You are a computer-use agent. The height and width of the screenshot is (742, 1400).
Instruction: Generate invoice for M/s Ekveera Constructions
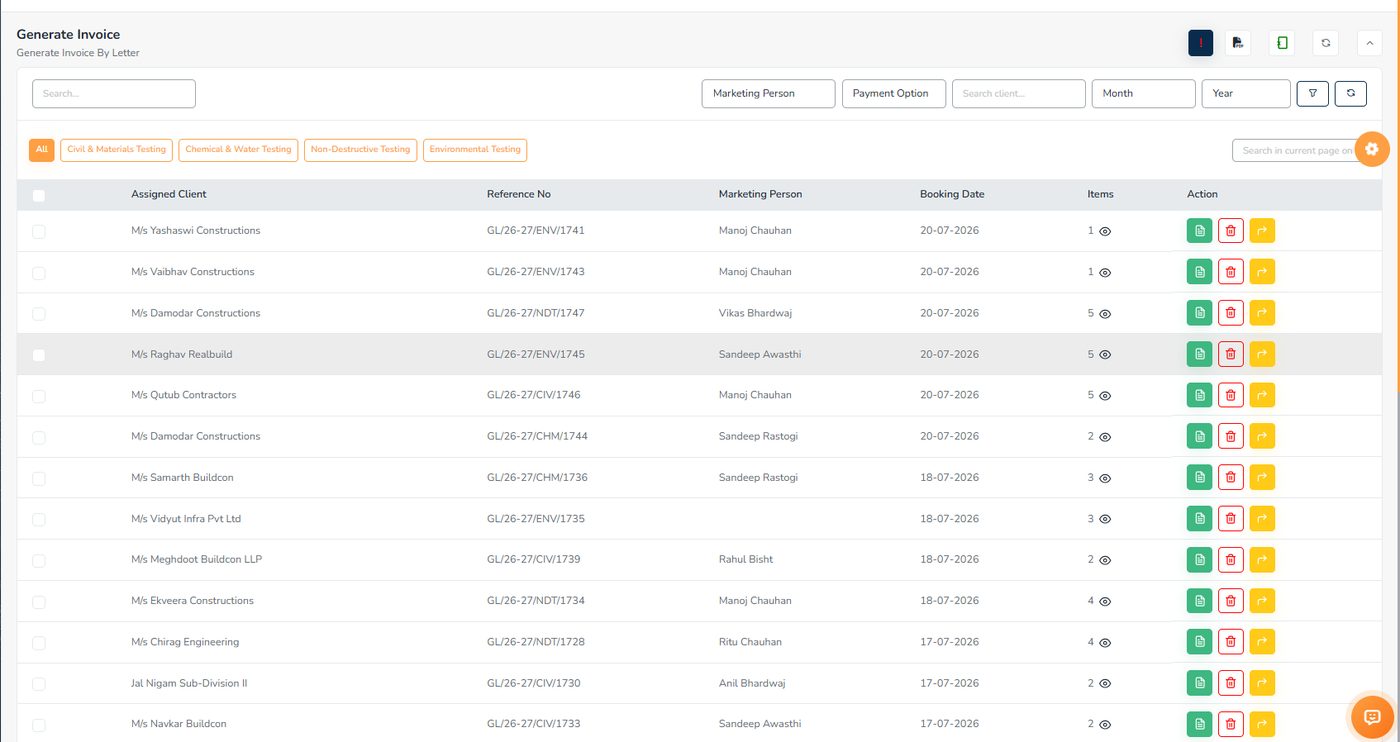click(x=1200, y=601)
